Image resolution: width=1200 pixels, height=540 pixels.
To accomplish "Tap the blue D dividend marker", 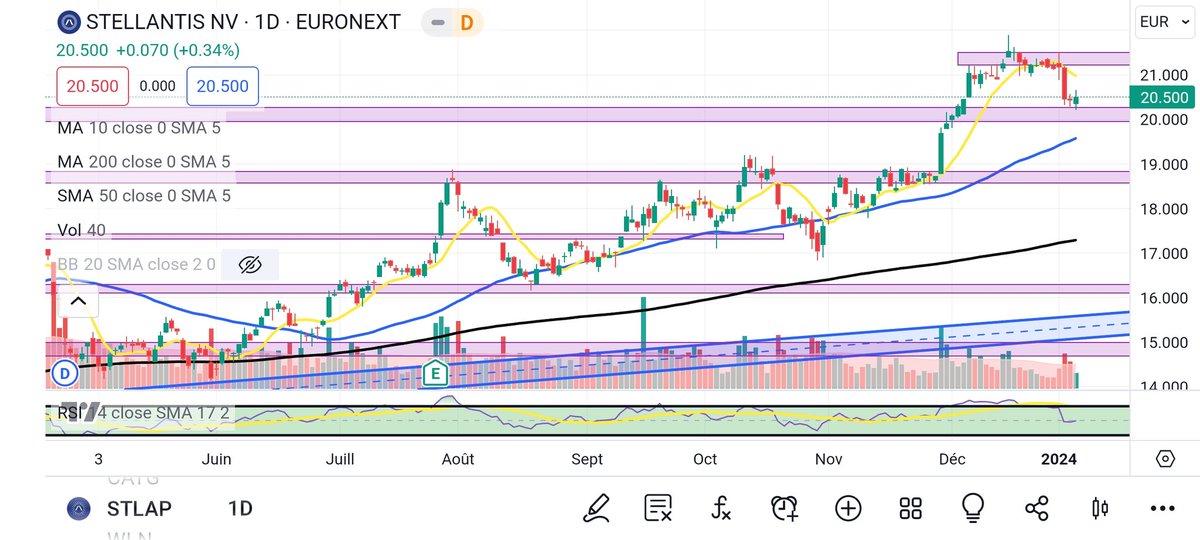I will 65,373.
